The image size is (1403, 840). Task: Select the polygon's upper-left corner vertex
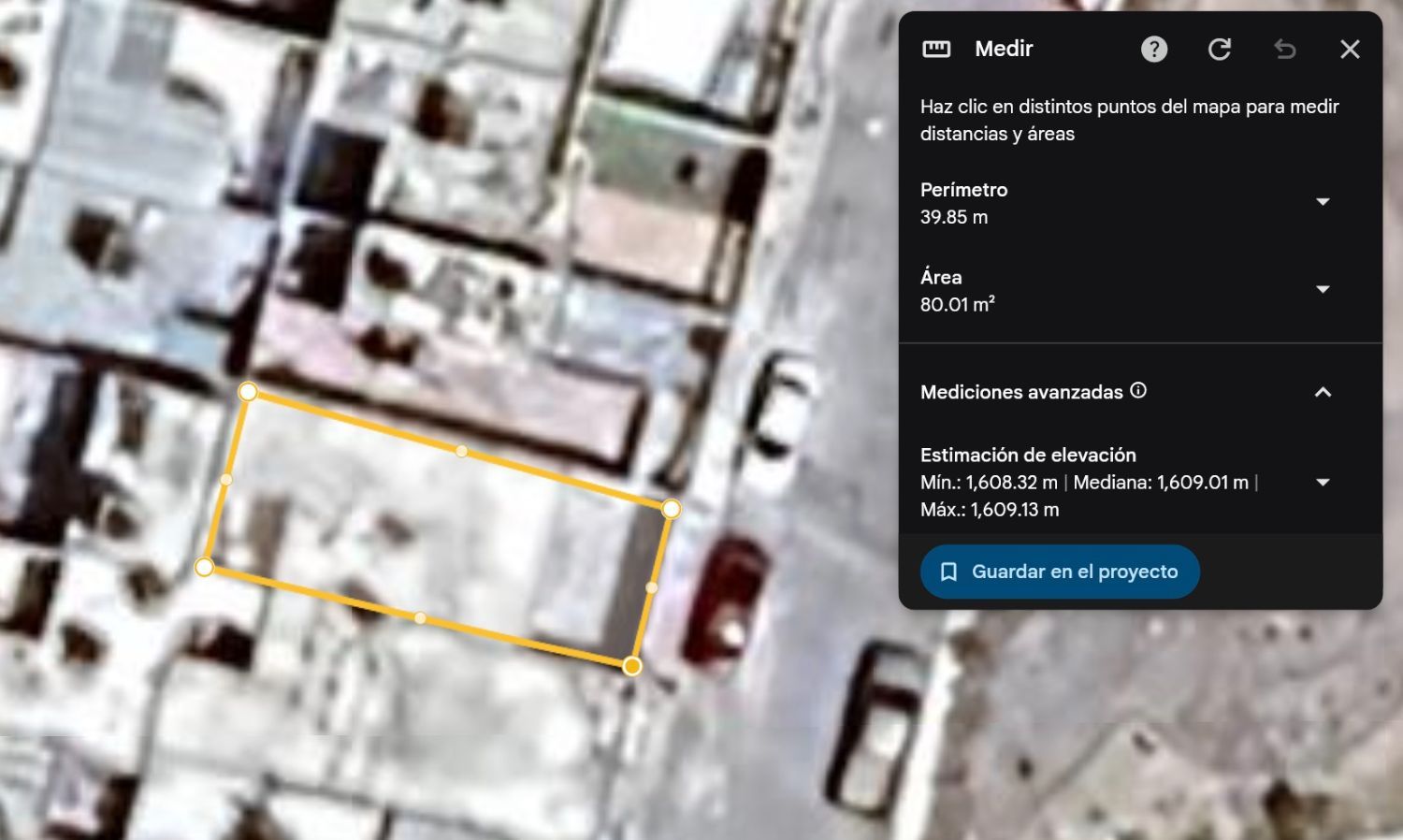pyautogui.click(x=248, y=392)
